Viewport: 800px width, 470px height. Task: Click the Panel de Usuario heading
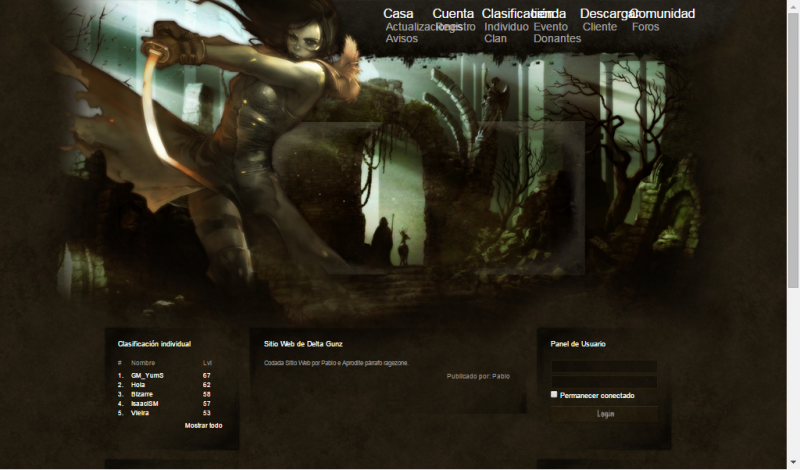tap(578, 344)
